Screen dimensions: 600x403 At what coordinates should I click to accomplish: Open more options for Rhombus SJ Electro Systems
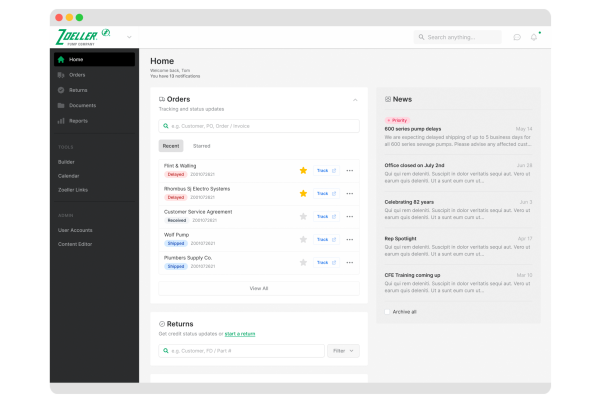(350, 193)
